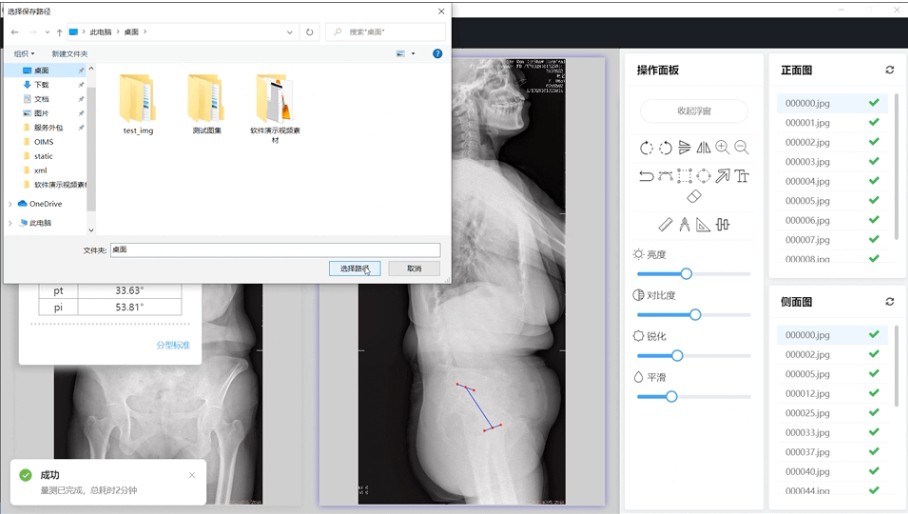Click the zoom in magnifier icon
The height and width of the screenshot is (514, 908).
point(722,147)
